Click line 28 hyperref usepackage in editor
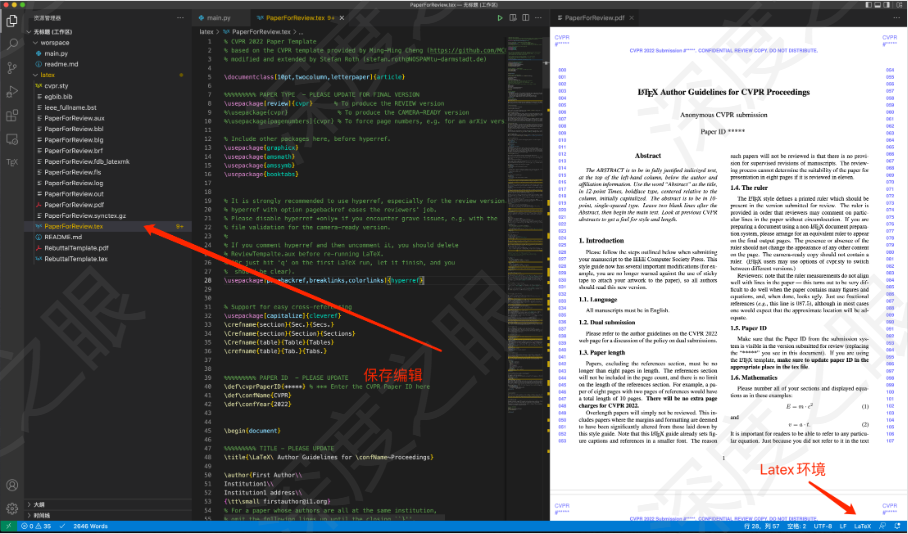 [324, 280]
